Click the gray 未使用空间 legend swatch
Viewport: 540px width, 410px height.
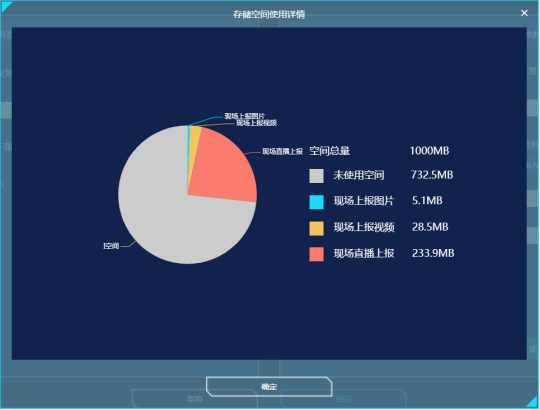click(x=316, y=176)
